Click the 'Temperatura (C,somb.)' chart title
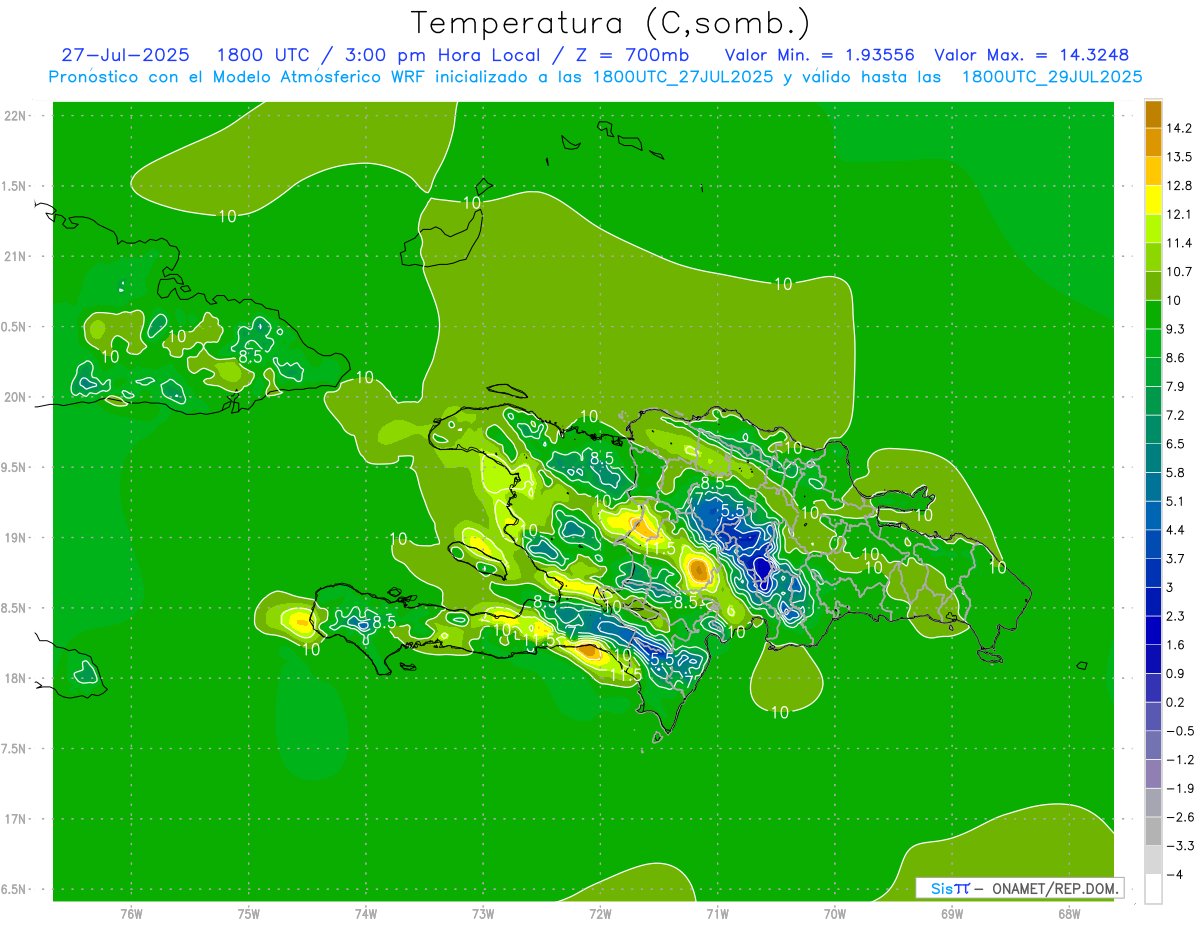The height and width of the screenshot is (927, 1200). [x=611, y=22]
